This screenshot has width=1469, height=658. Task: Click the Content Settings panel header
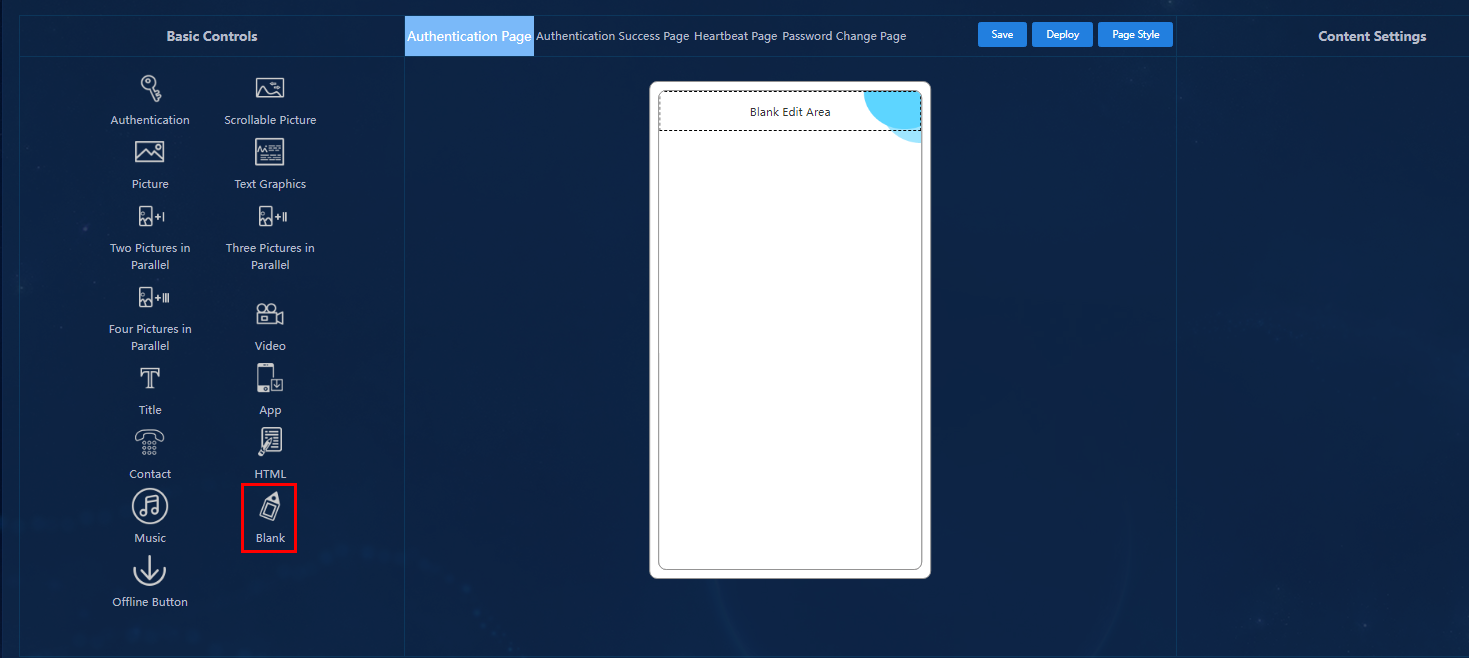[x=1372, y=36]
